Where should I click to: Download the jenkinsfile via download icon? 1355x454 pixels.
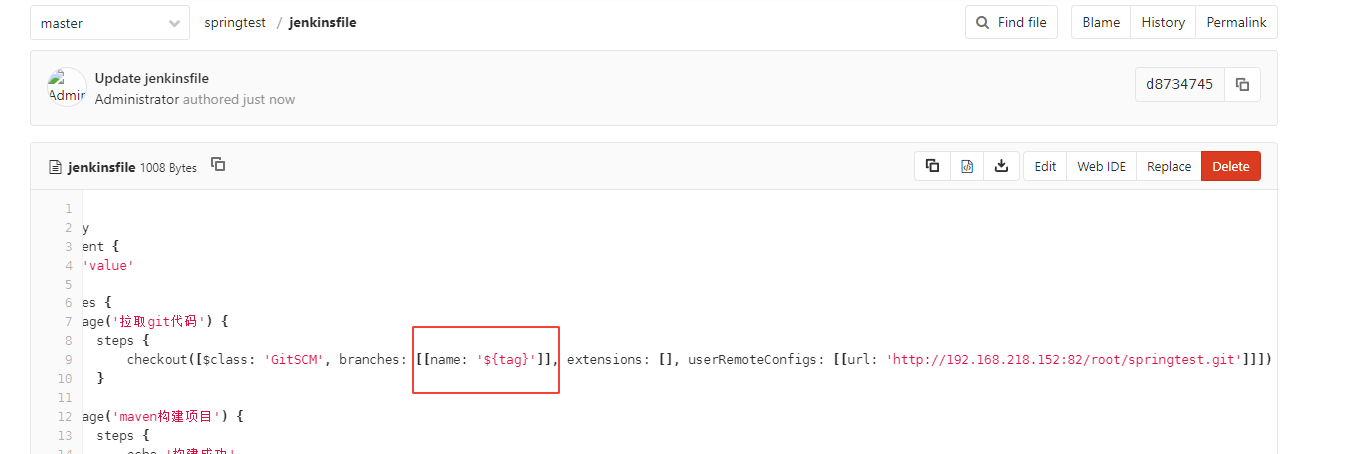[x=1001, y=166]
